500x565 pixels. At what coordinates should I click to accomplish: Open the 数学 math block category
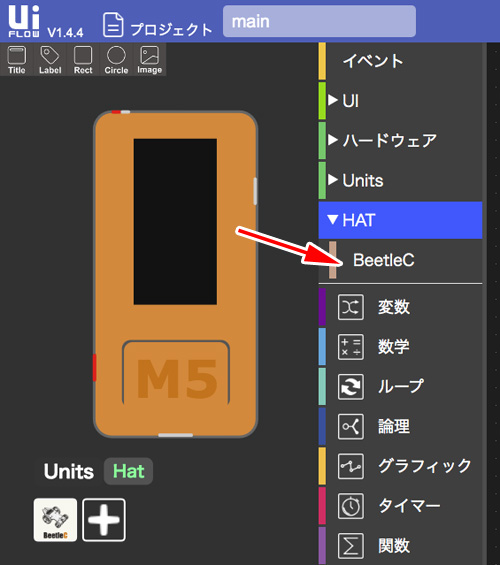coord(400,347)
